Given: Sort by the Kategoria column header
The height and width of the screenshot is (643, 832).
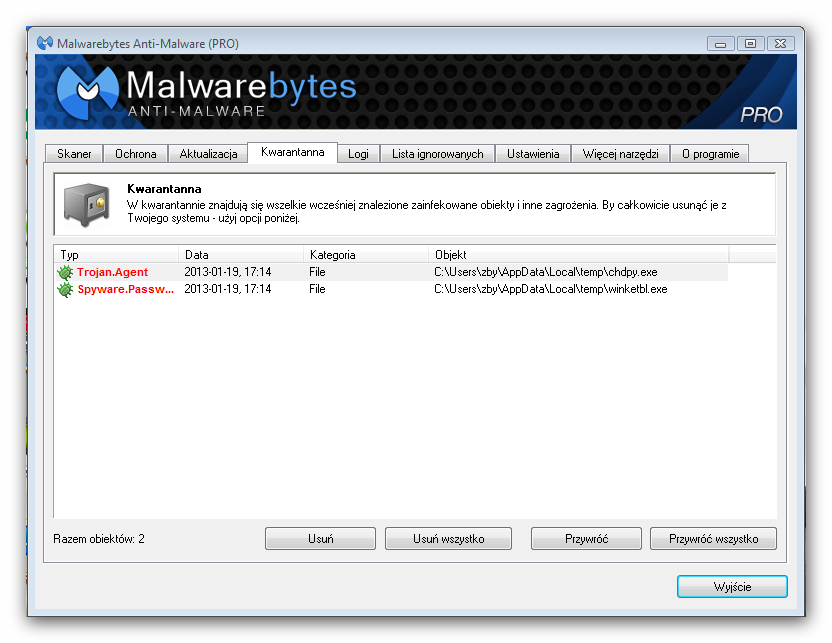Looking at the screenshot, I should click(366, 255).
